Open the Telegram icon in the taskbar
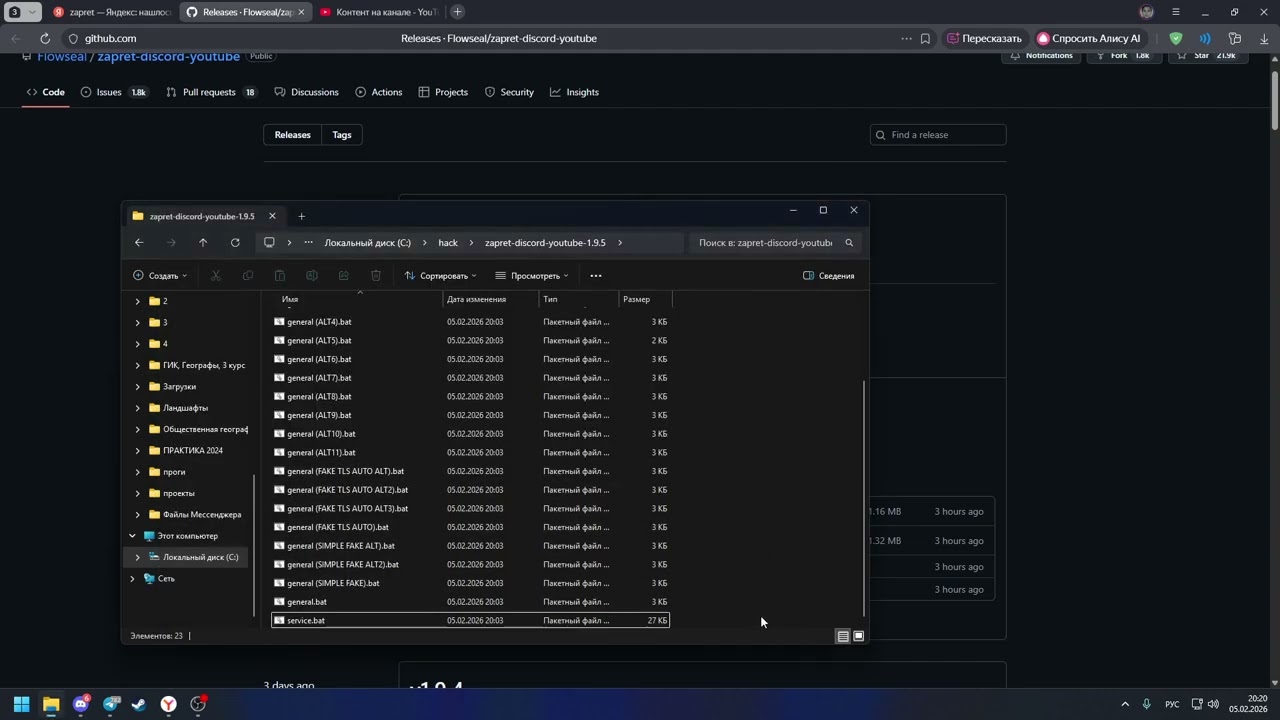The width and height of the screenshot is (1280, 720). tap(110, 704)
